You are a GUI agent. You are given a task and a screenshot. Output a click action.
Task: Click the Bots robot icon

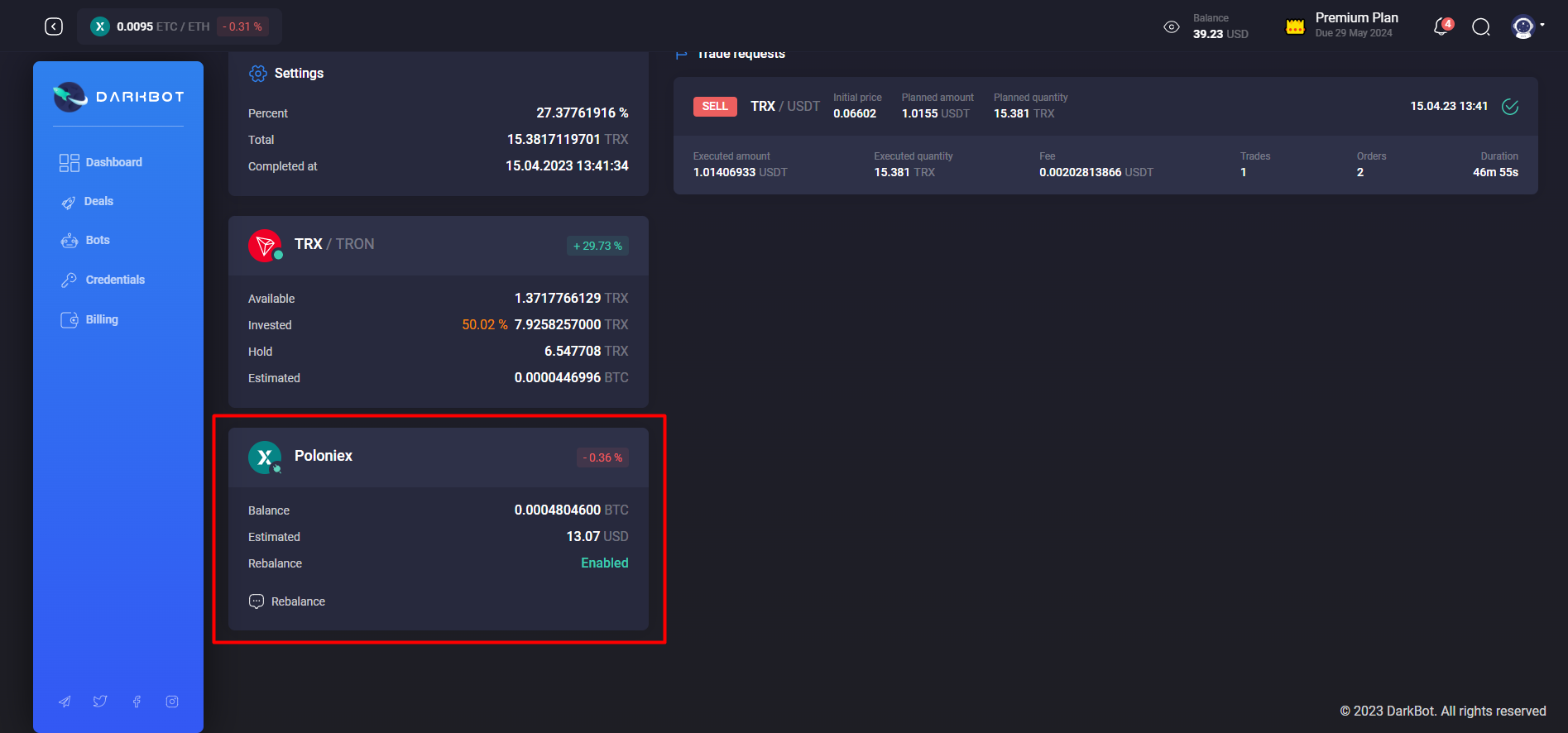70,241
